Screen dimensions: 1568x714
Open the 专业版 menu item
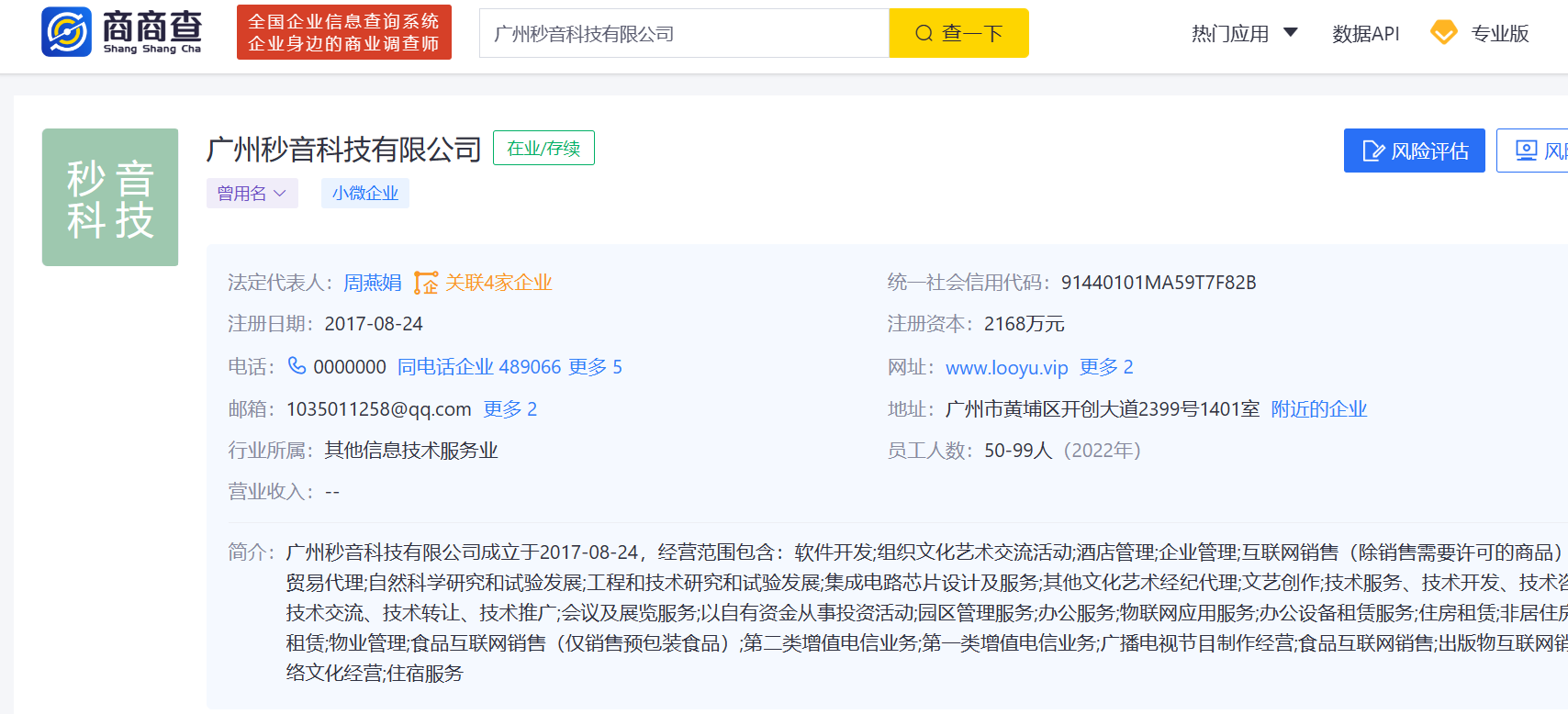coord(1500,34)
